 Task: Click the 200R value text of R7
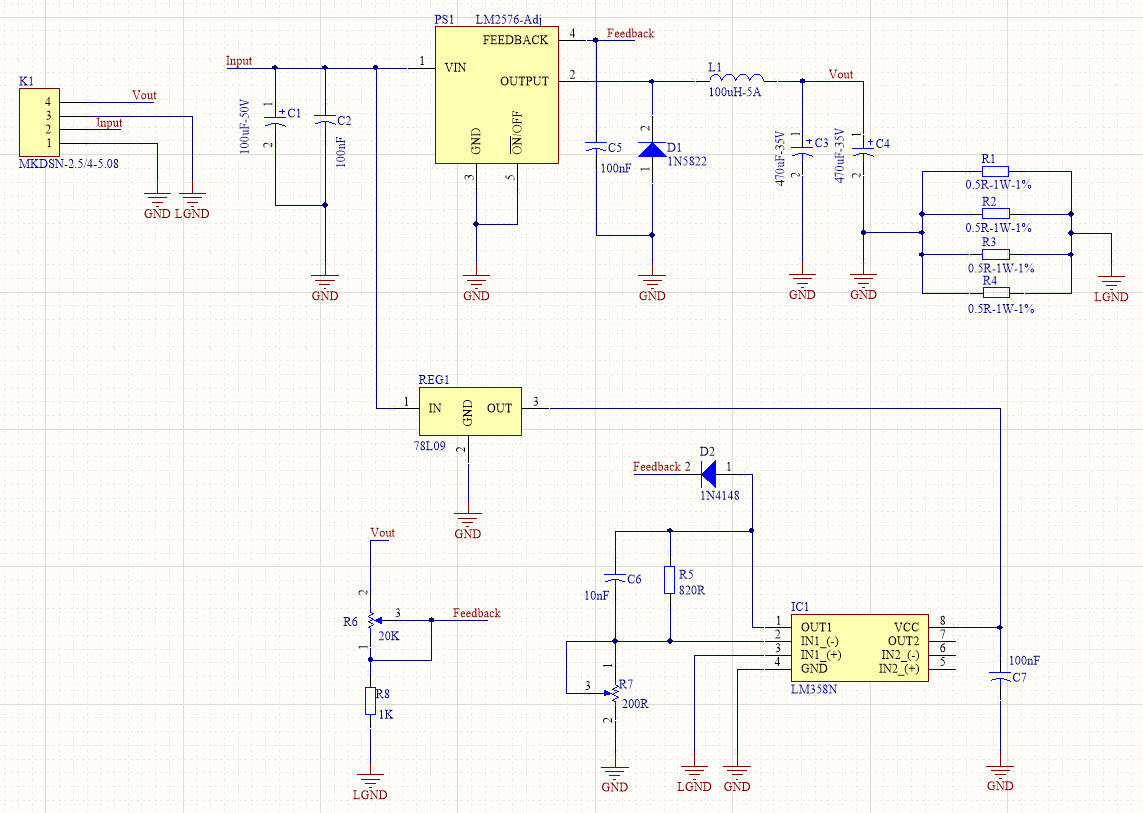coord(635,704)
